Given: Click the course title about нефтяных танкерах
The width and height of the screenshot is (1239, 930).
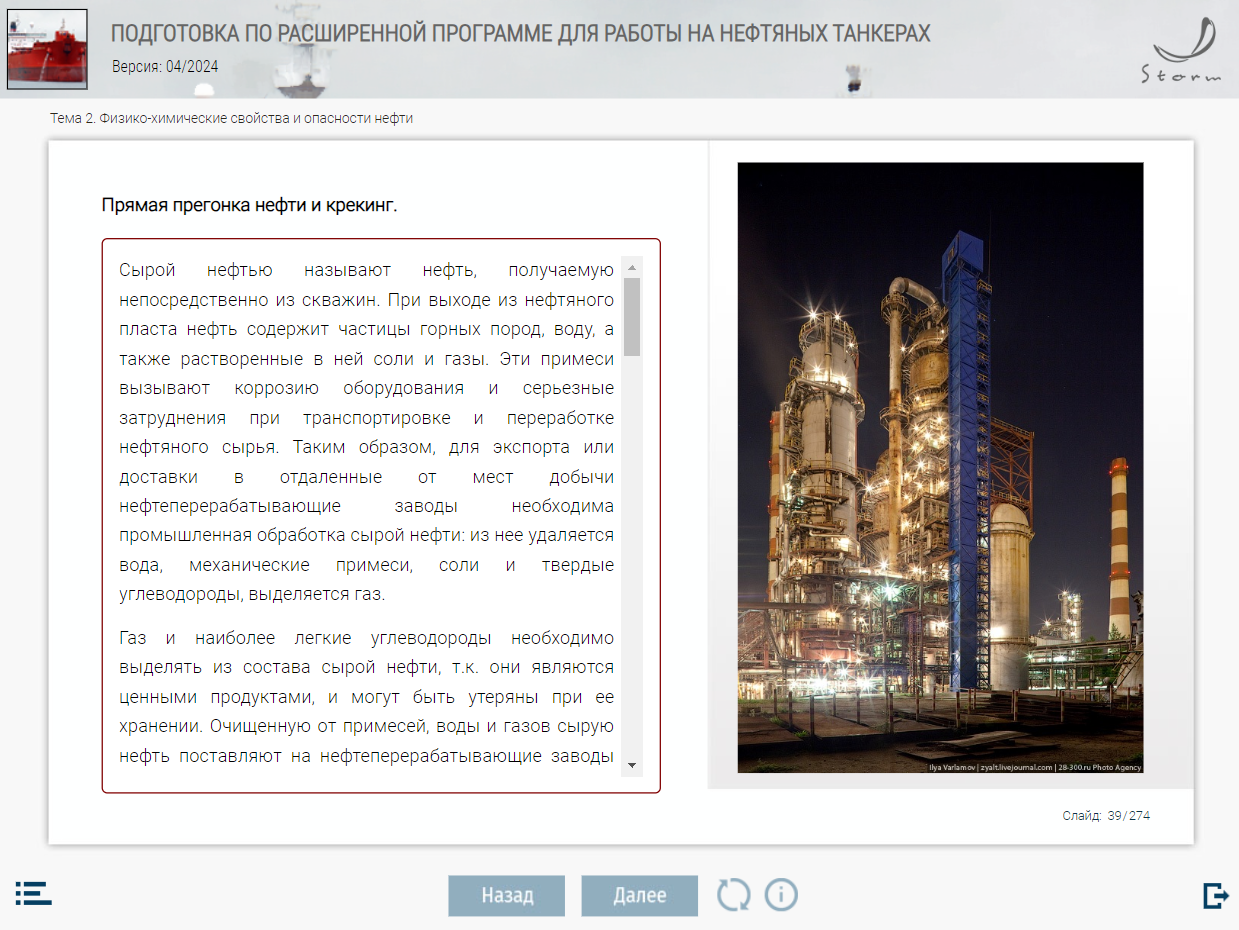Looking at the screenshot, I should tap(520, 35).
